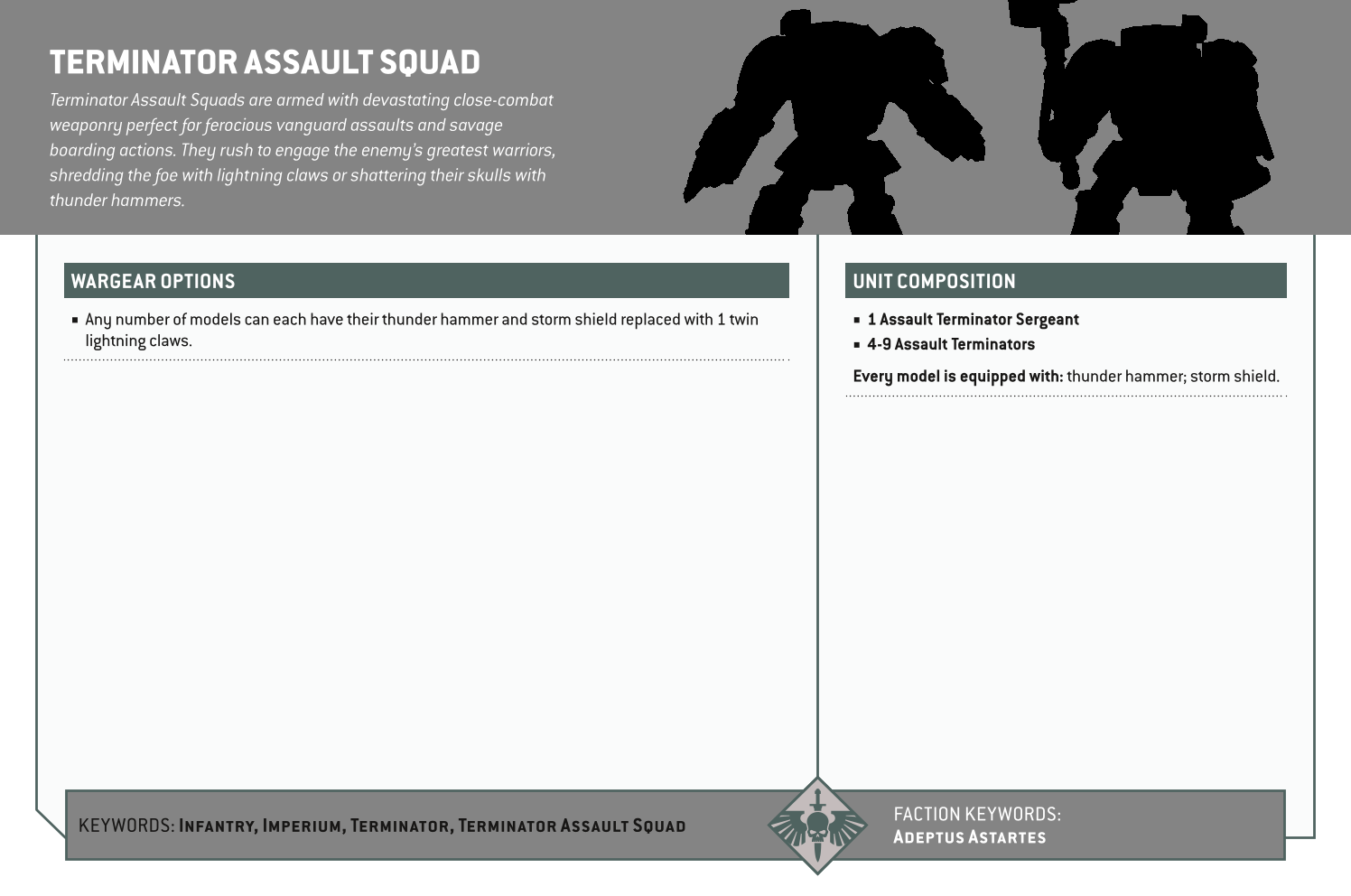Viewport: 1351px width, 896px height.
Task: Click the 'Terminator Assault Squad' keyword
Action: pyautogui.click(x=572, y=825)
